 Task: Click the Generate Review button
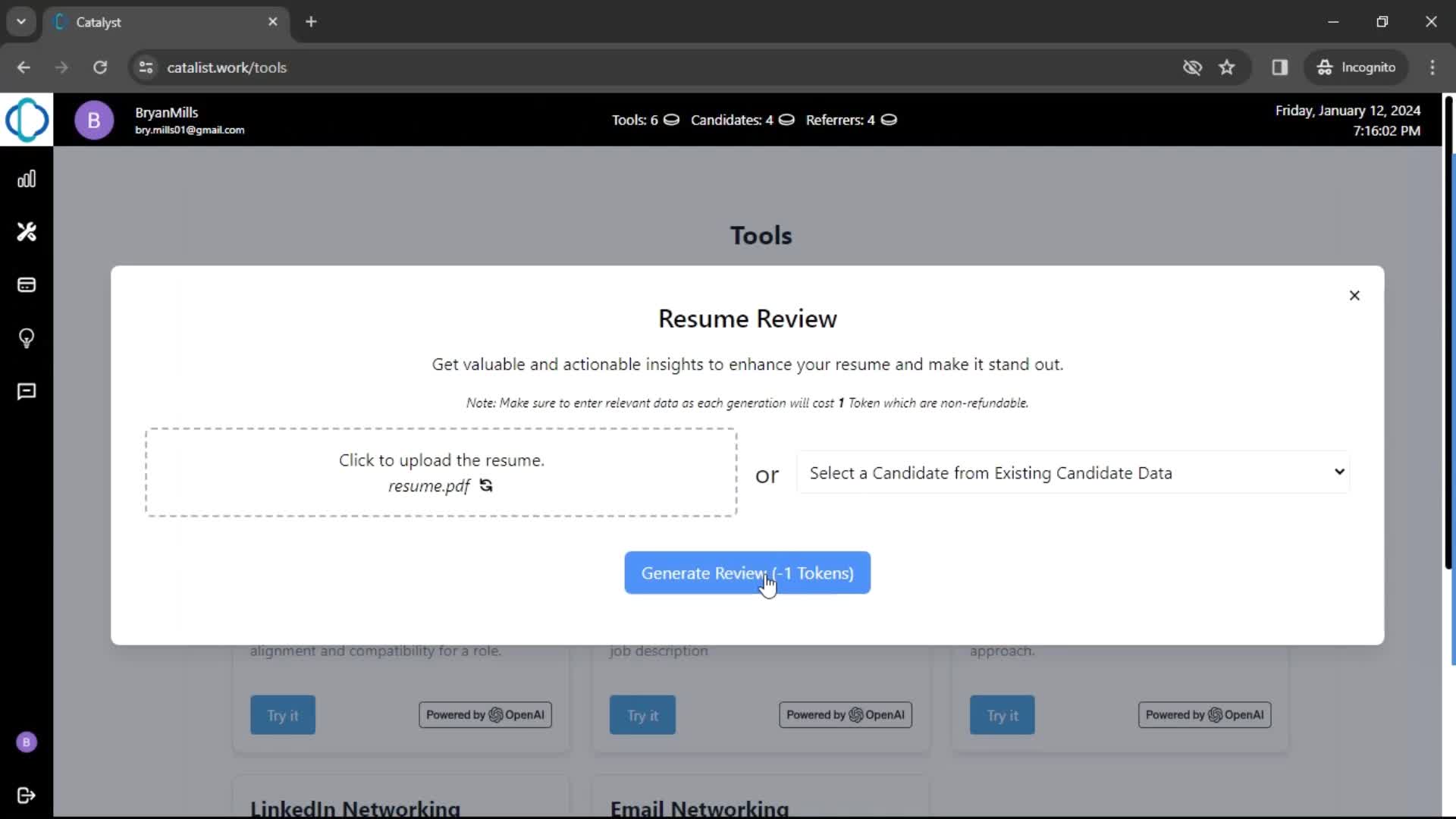(x=747, y=572)
